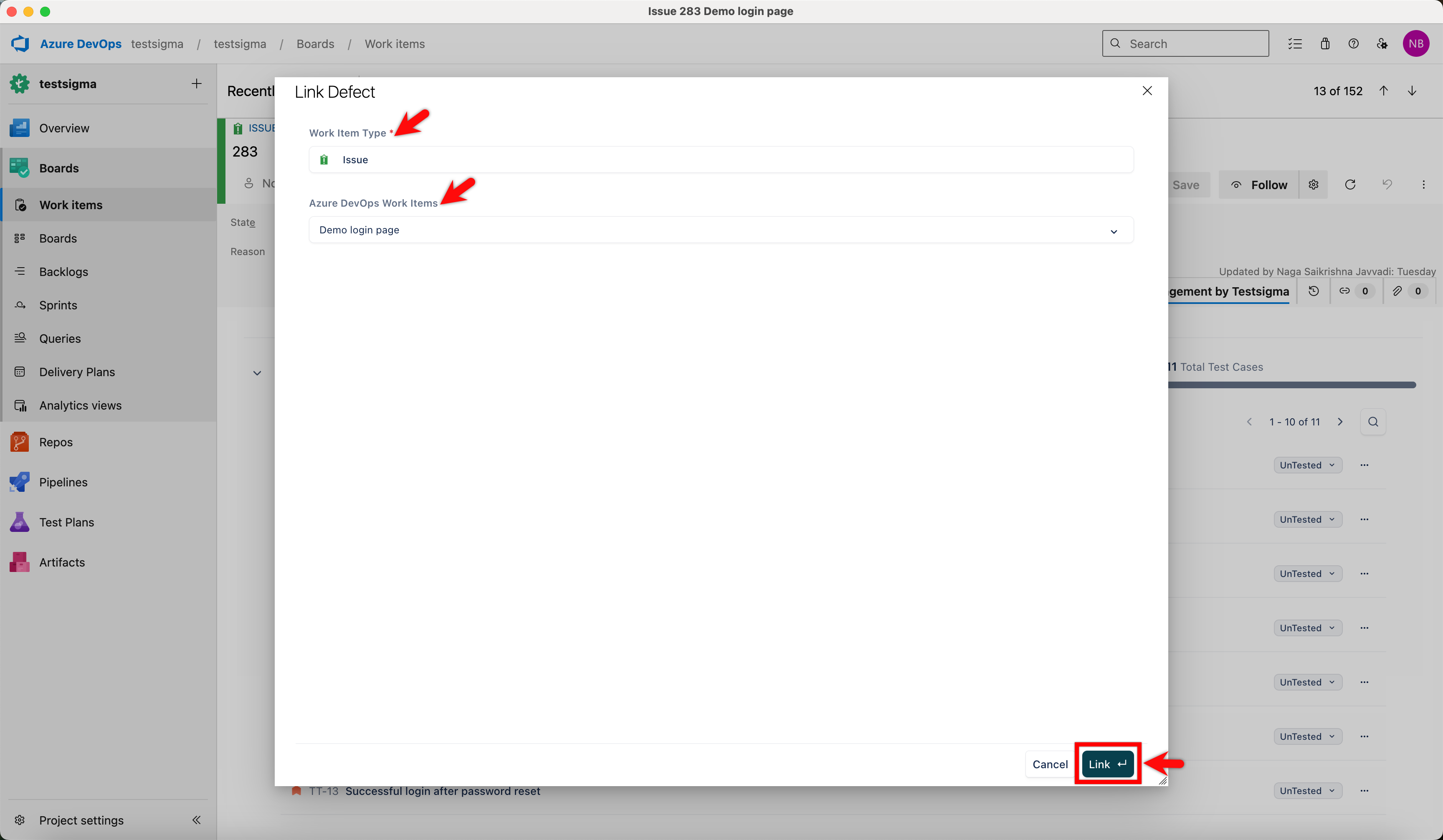Open Delivery Plans in the sidebar
The height and width of the screenshot is (840, 1443).
pyautogui.click(x=108, y=372)
